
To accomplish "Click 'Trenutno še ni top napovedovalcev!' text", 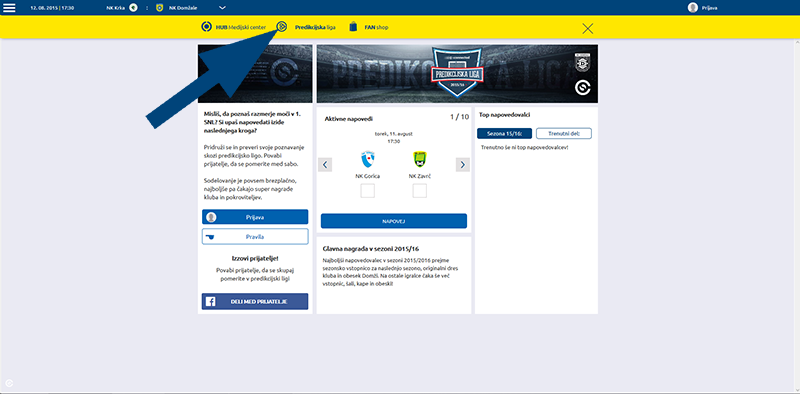I will click(525, 147).
